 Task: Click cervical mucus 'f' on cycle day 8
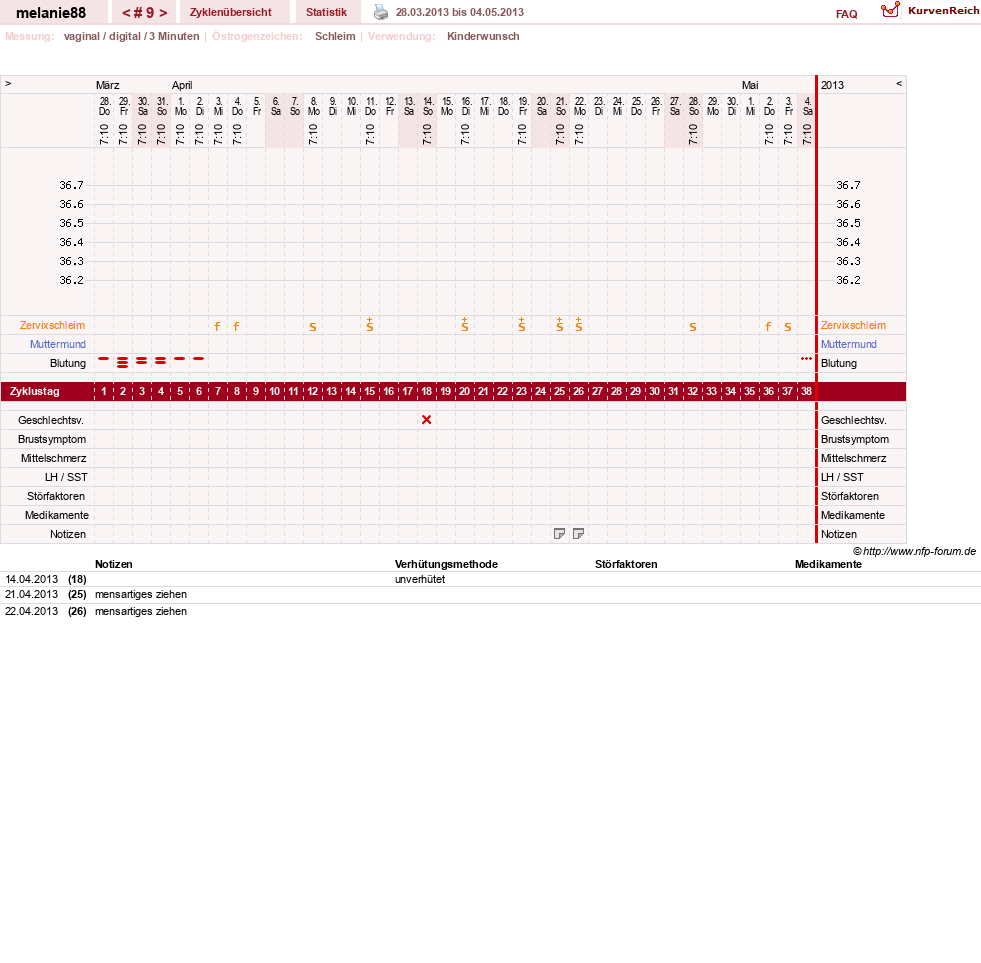(x=236, y=326)
